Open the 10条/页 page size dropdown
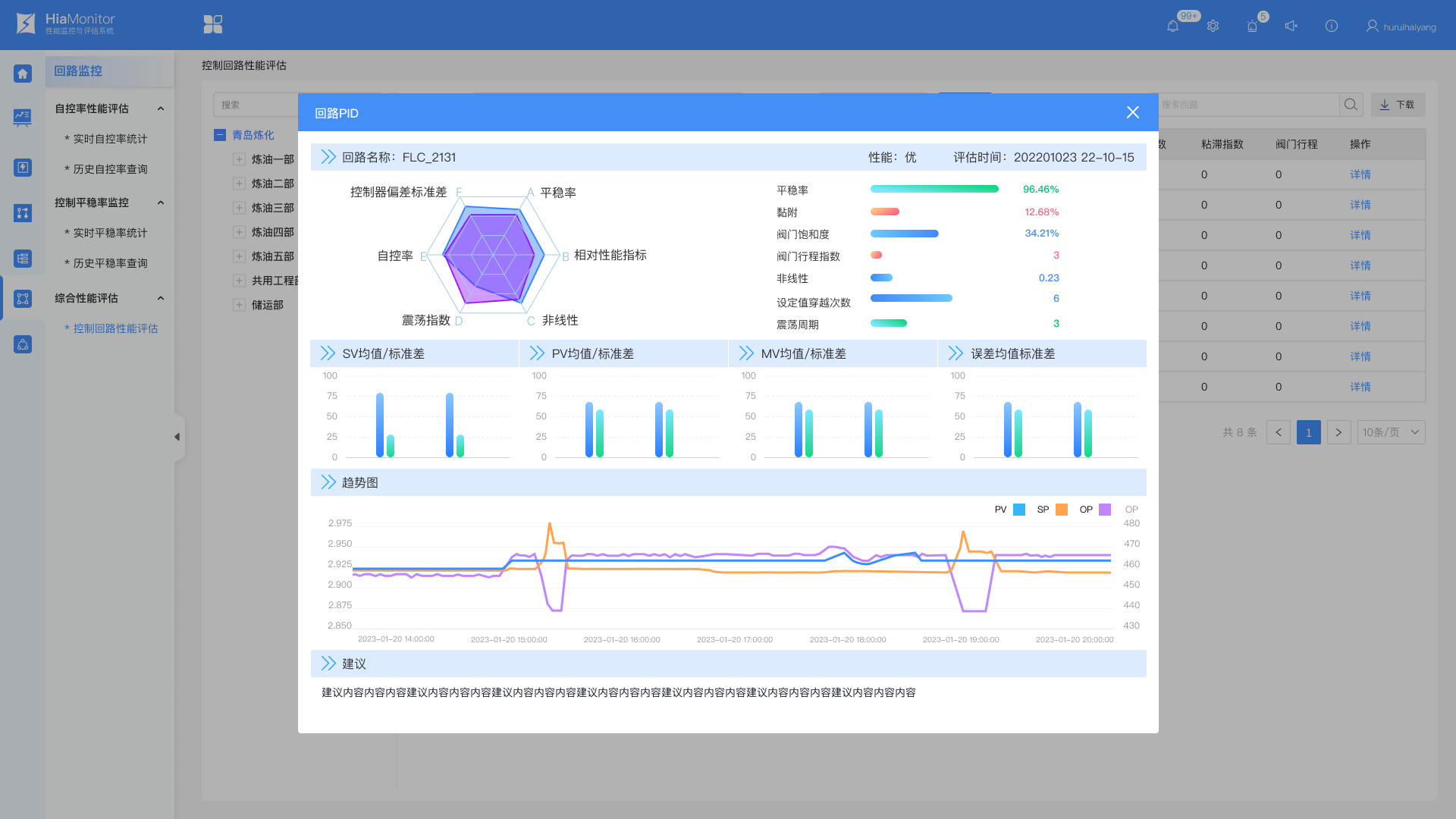The width and height of the screenshot is (1456, 819). [1391, 432]
